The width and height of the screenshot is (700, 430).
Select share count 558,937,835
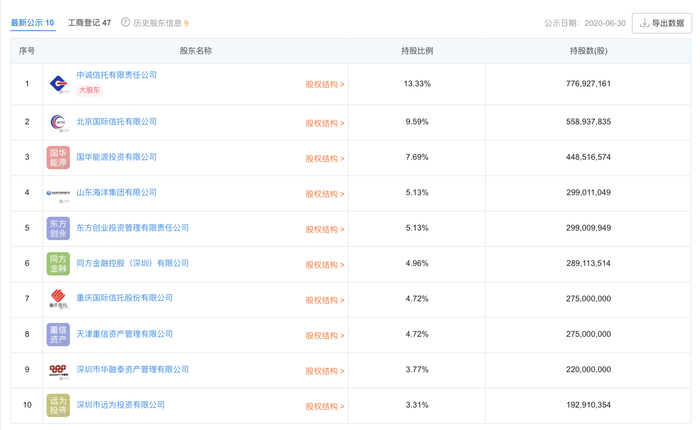tap(588, 121)
